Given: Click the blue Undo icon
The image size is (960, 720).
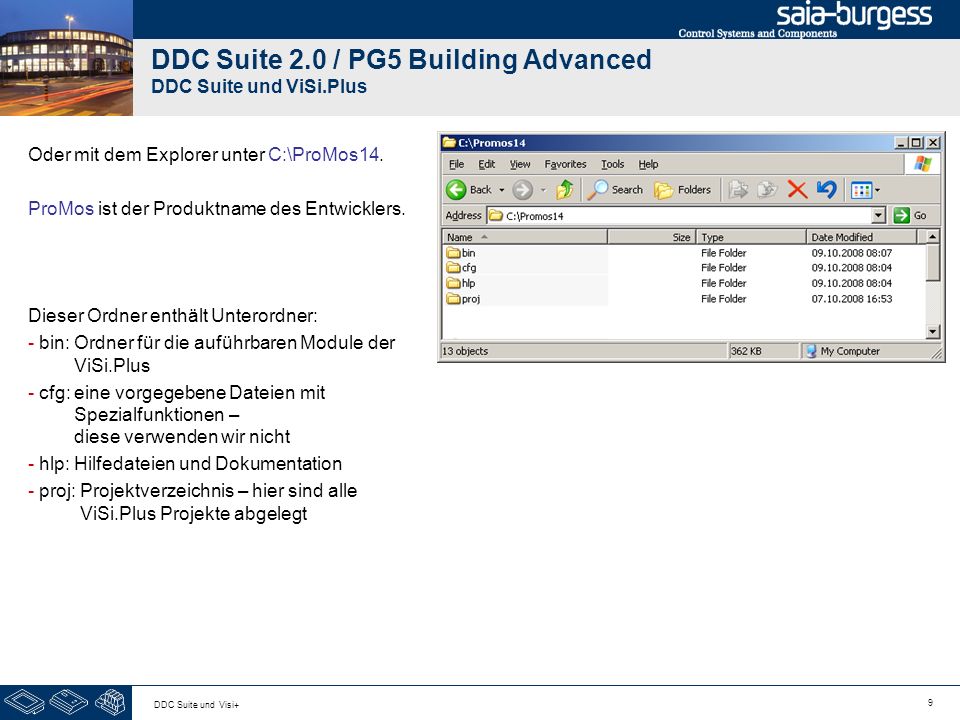Looking at the screenshot, I should click(827, 190).
